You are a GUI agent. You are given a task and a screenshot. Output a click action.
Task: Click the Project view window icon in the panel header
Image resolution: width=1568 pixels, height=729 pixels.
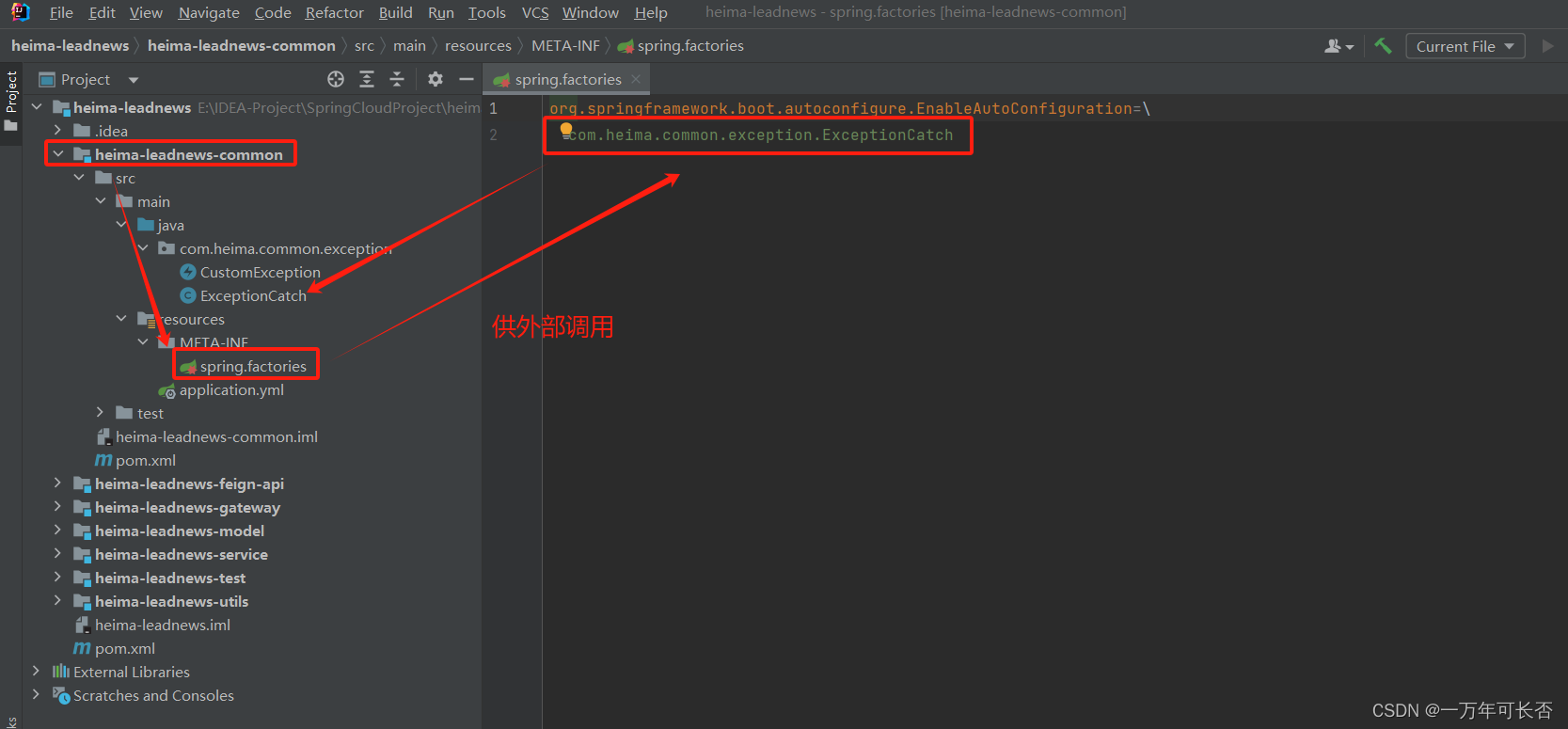click(x=47, y=79)
